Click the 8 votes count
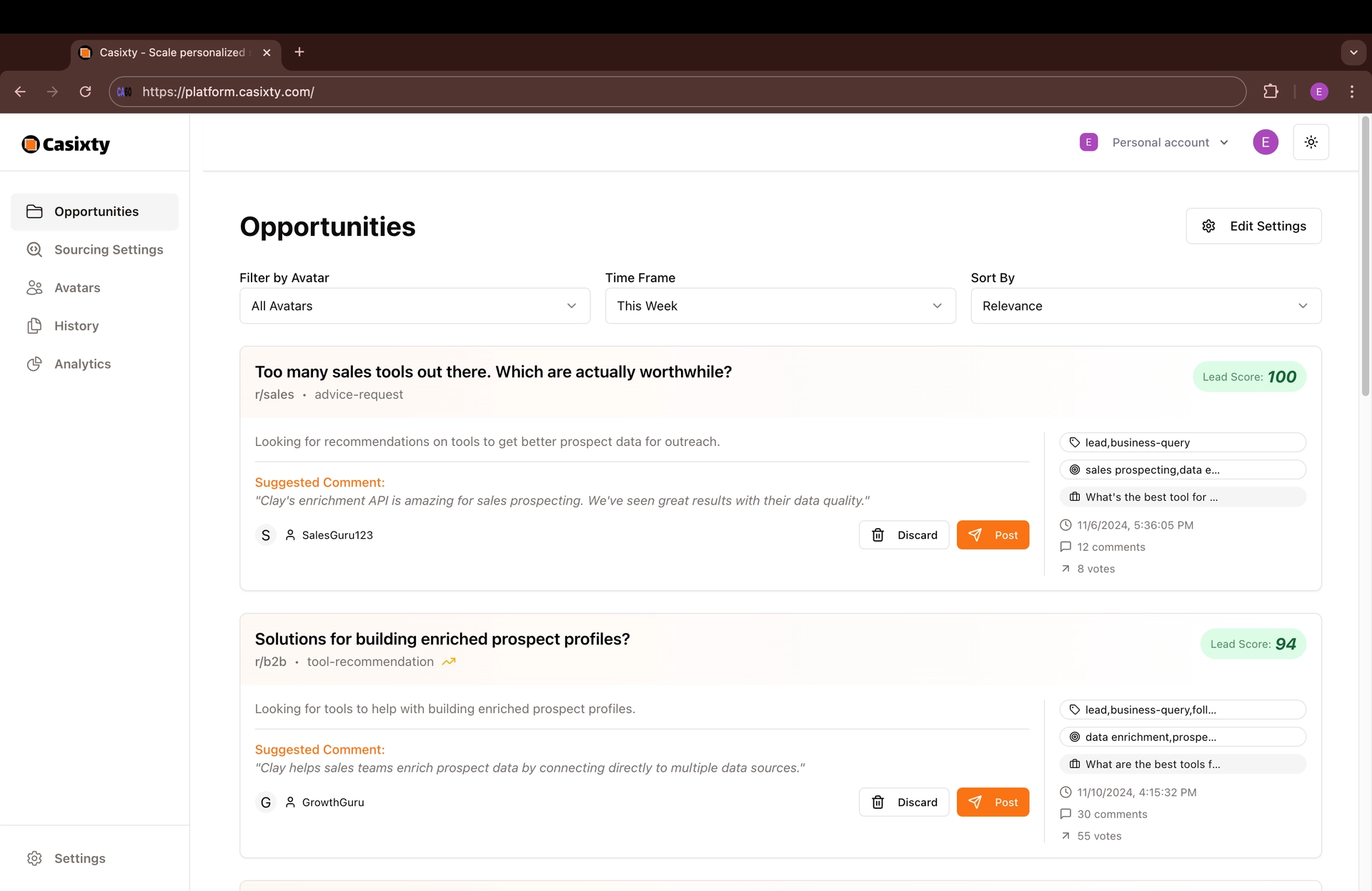The image size is (1372, 891). (1096, 569)
